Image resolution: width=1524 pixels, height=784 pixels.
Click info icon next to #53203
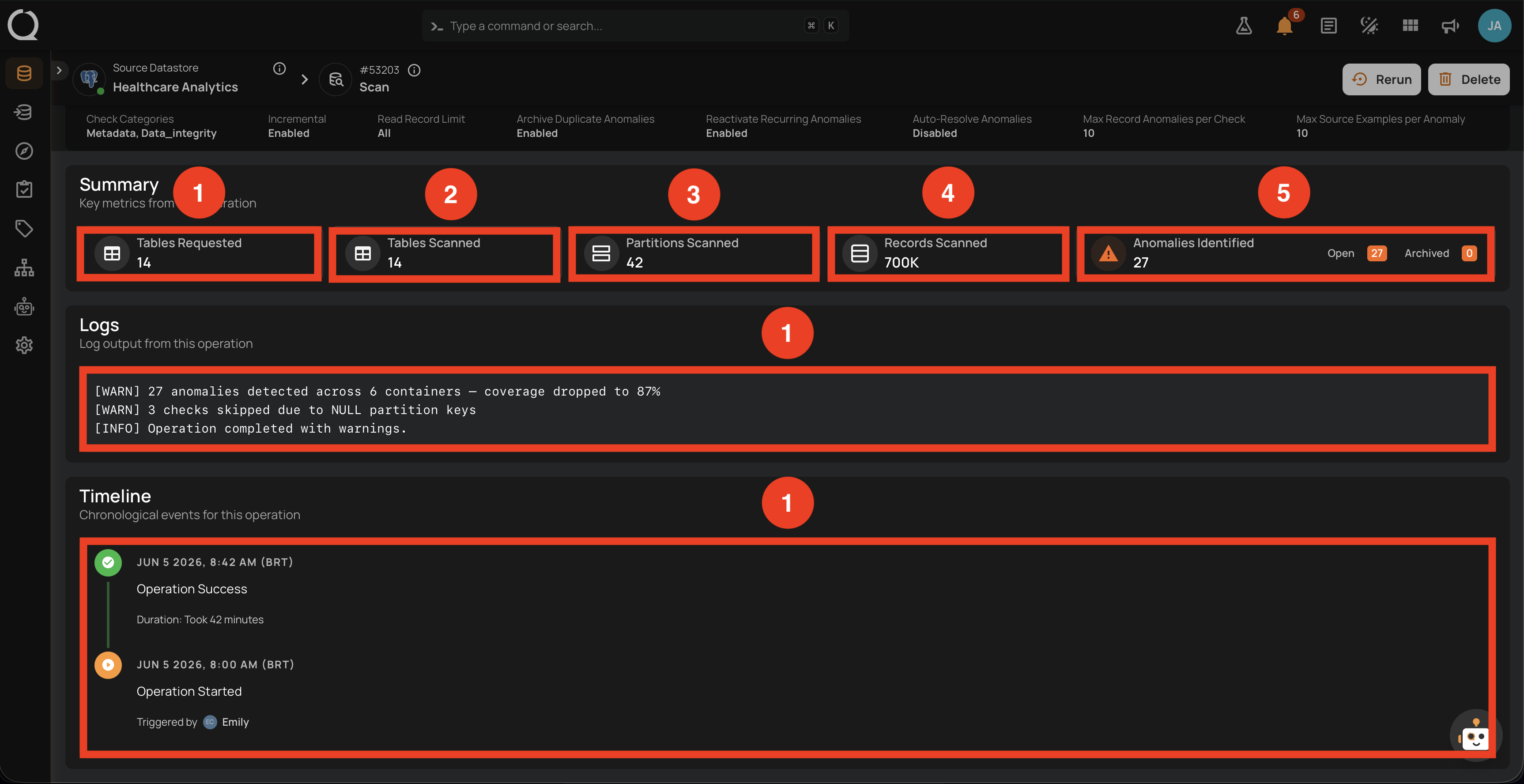click(x=414, y=71)
